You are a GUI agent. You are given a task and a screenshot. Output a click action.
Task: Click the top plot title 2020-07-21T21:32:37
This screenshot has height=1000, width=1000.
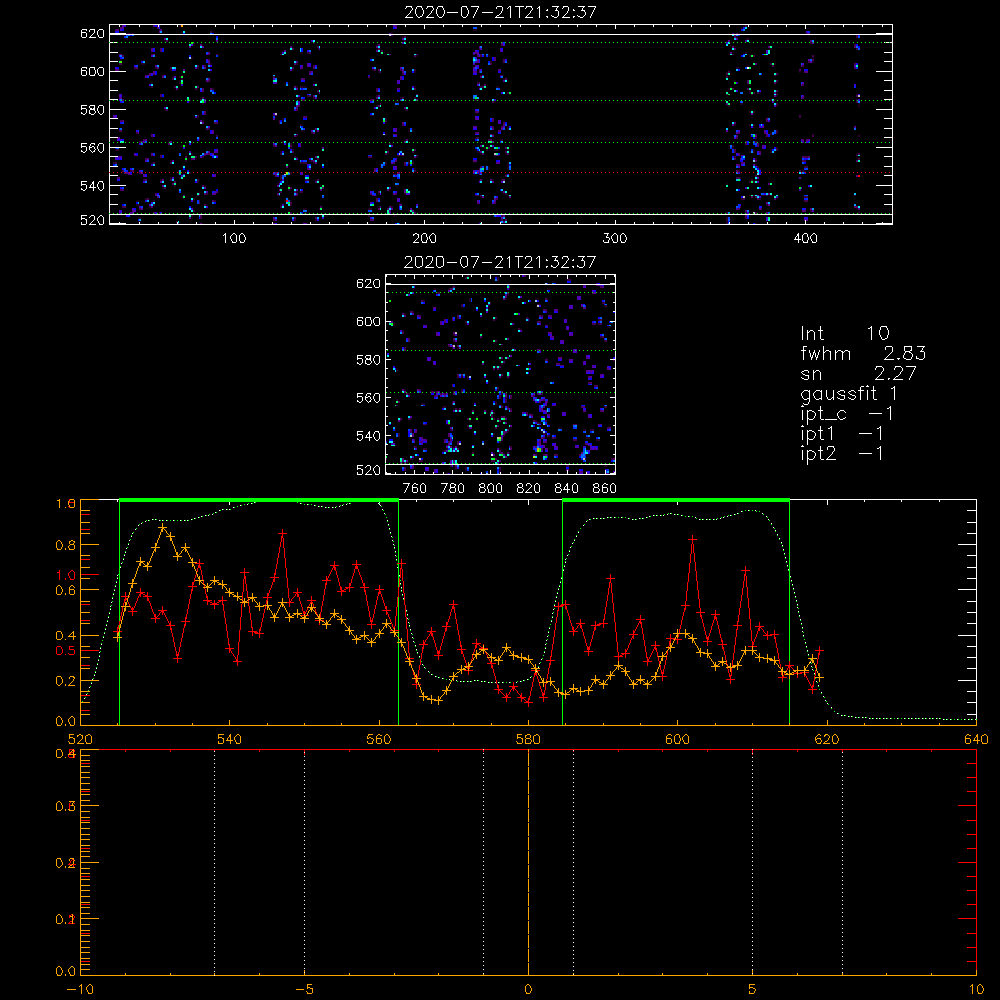(500, 12)
